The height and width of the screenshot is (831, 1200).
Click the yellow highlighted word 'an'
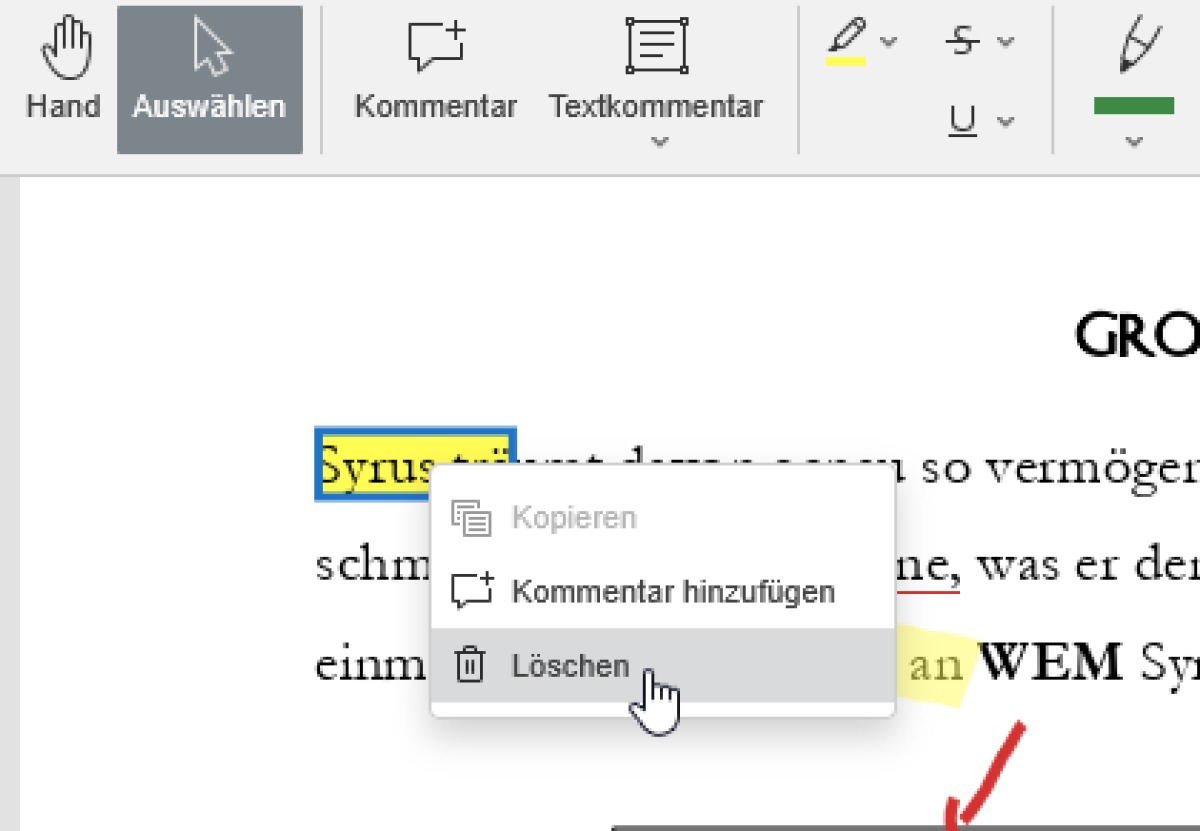[936, 666]
